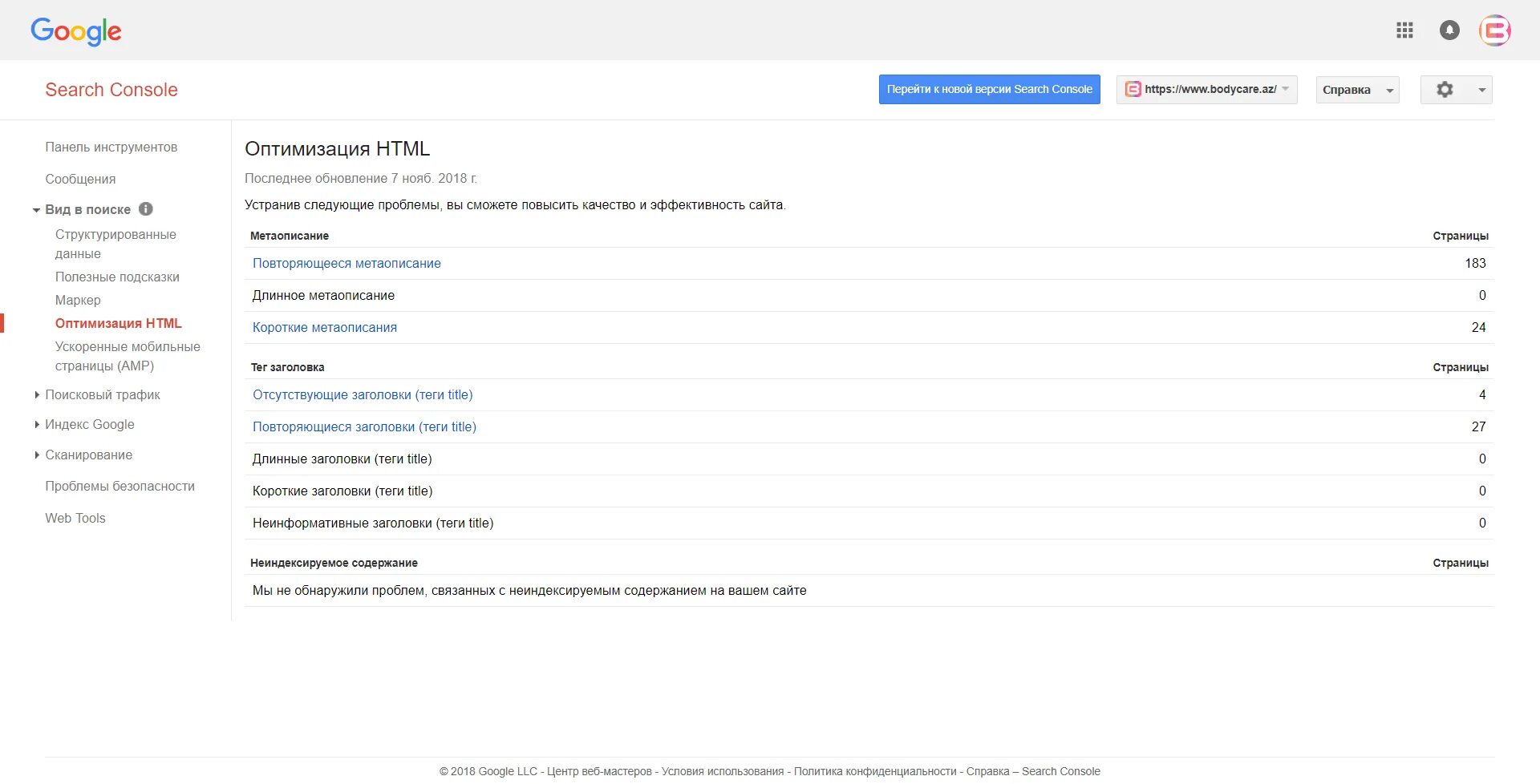Open Повторяющиеся заголовки (теги title) report
This screenshot has height=784, width=1540.
364,427
